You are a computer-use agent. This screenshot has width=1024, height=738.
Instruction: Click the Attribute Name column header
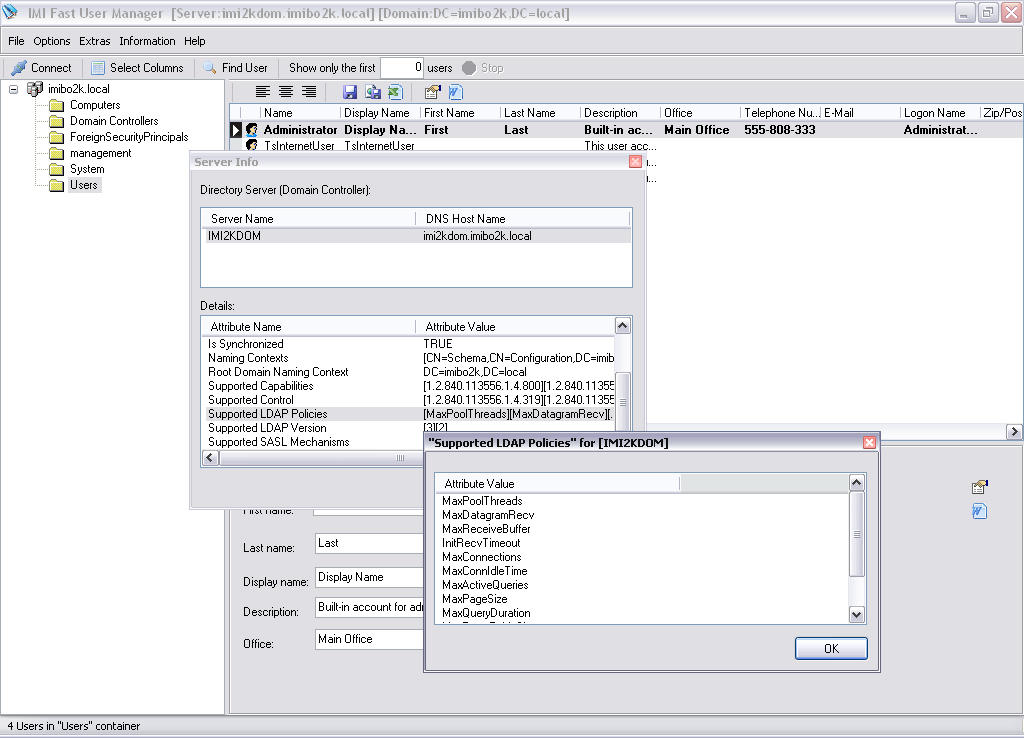point(308,327)
